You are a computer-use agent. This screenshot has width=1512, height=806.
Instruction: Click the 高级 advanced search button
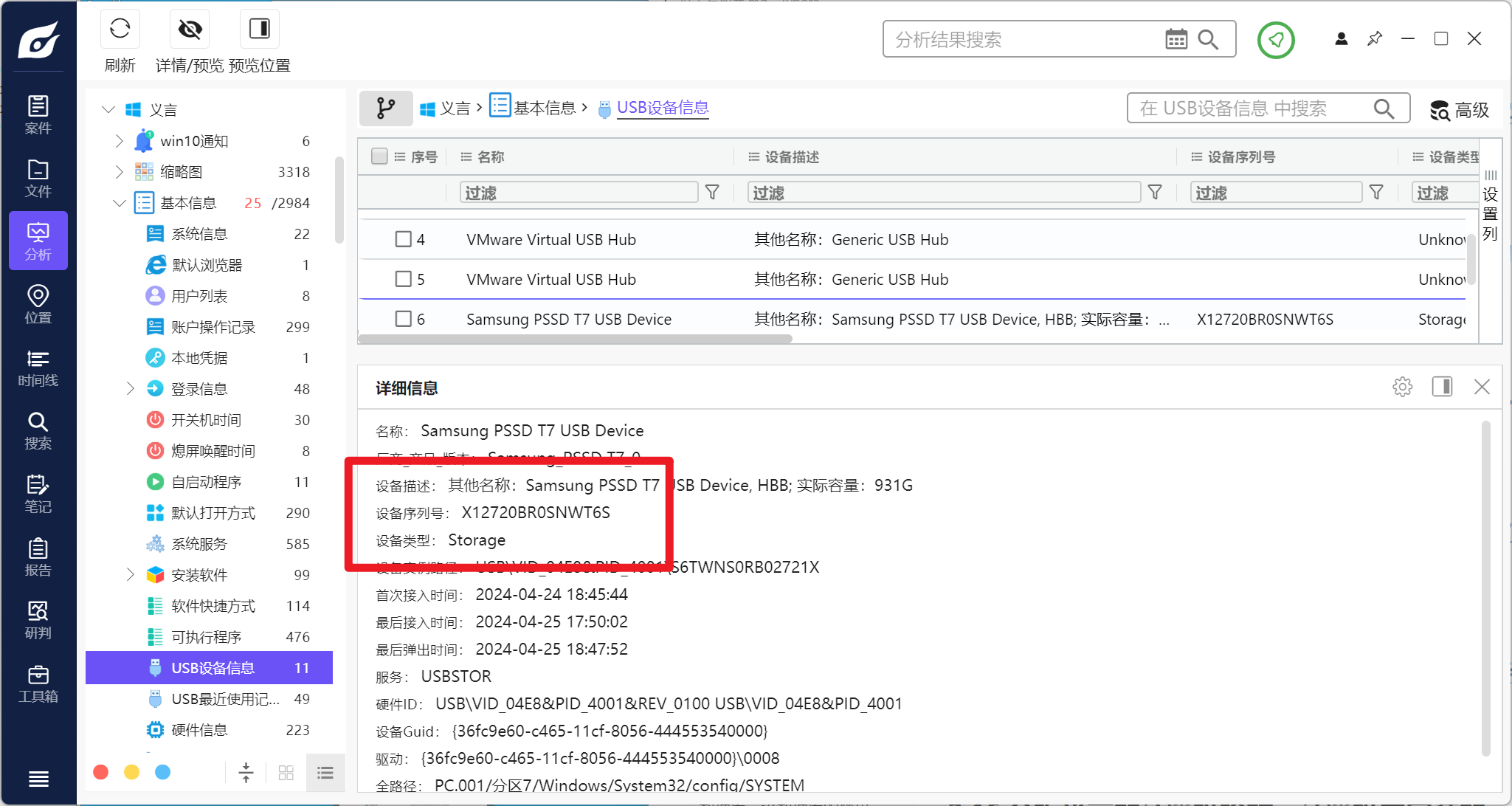[1460, 110]
